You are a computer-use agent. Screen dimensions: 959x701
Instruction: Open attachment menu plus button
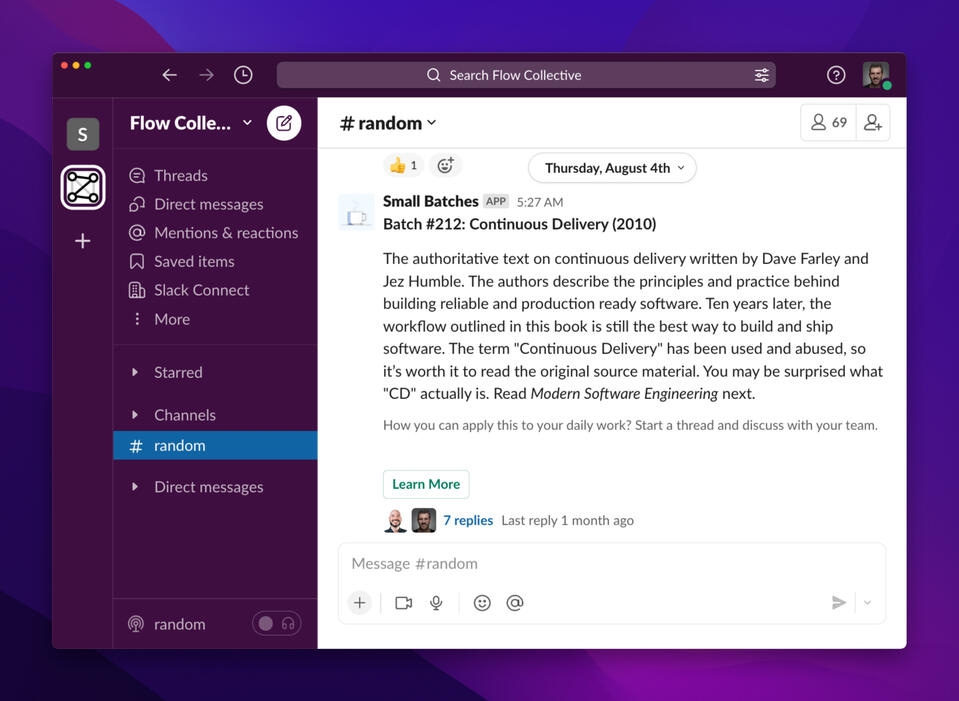(x=360, y=603)
